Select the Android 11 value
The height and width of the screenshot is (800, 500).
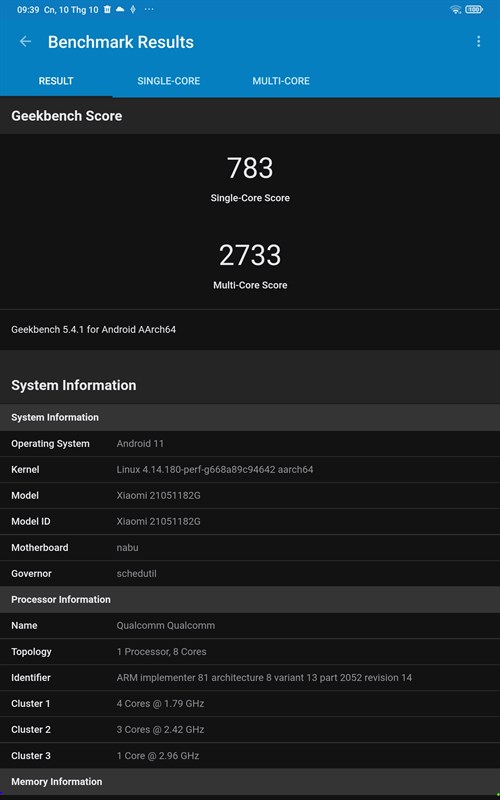point(140,443)
